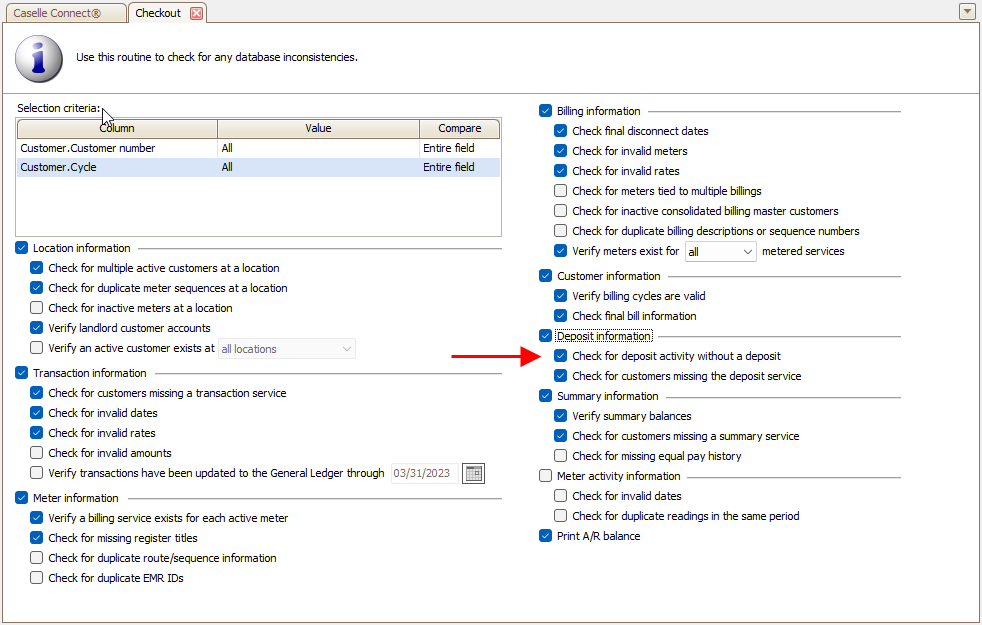
Task: Open the 'all' metered services dropdown
Action: (720, 252)
